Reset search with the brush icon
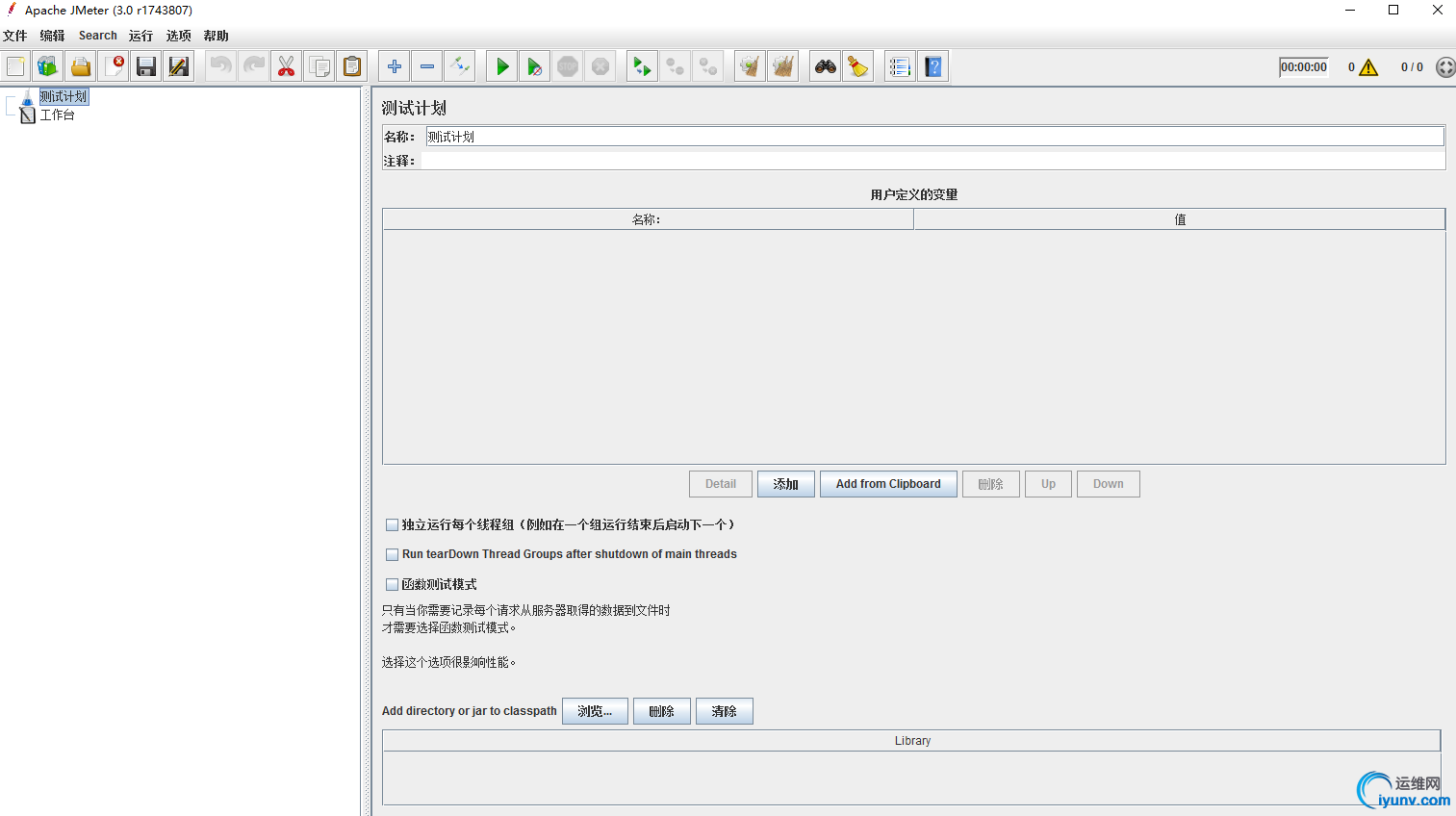1456x816 pixels. pos(858,66)
